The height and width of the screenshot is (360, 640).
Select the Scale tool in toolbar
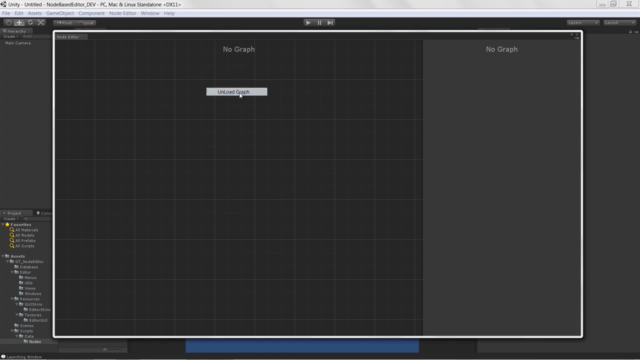click(41, 23)
